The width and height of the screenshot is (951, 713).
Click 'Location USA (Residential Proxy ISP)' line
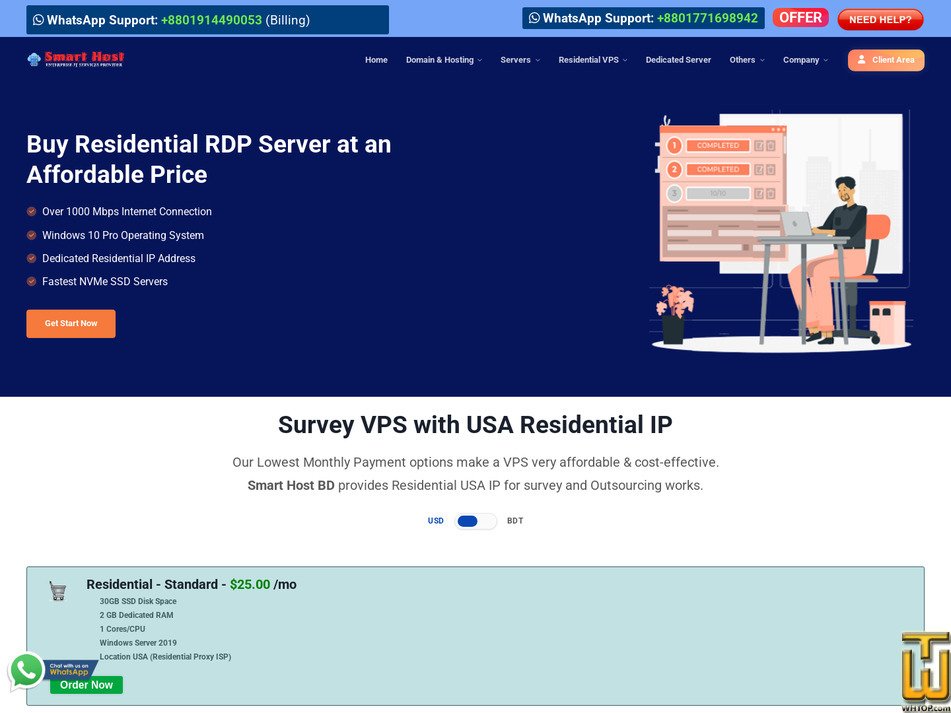point(166,657)
